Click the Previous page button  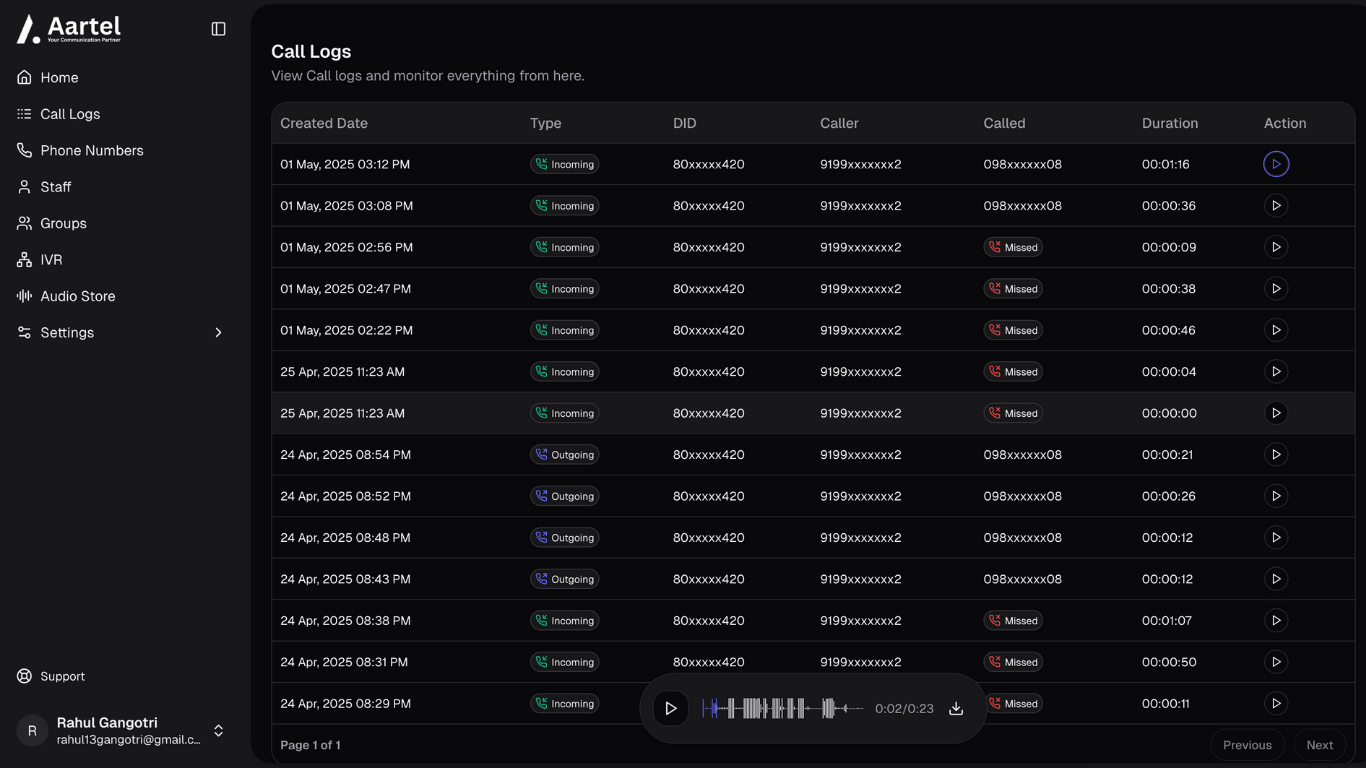click(x=1247, y=745)
